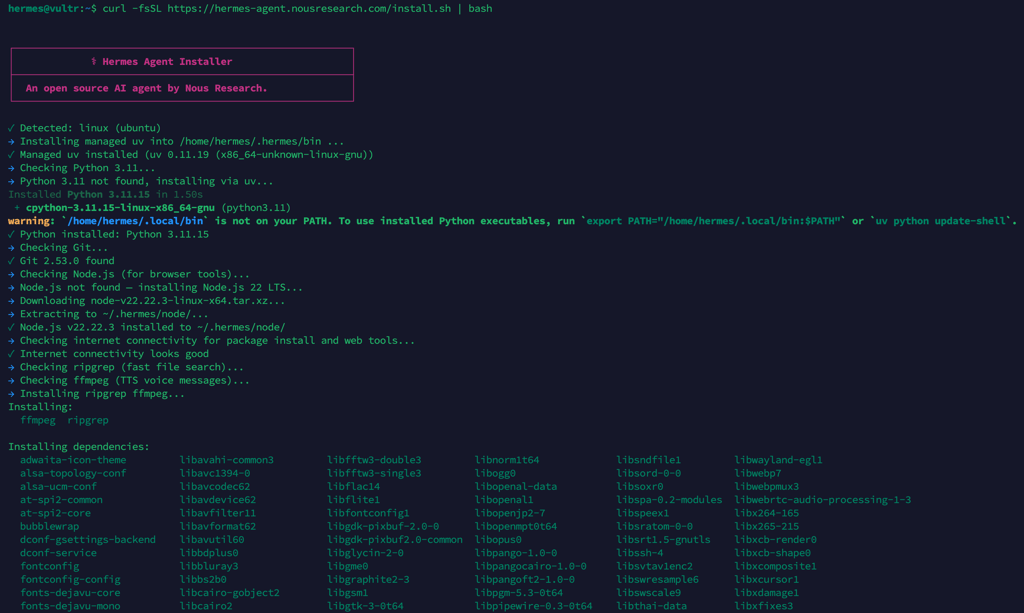Click the package name 'dconf-gsettings-backend'
This screenshot has width=1024, height=613.
pyautogui.click(x=88, y=539)
